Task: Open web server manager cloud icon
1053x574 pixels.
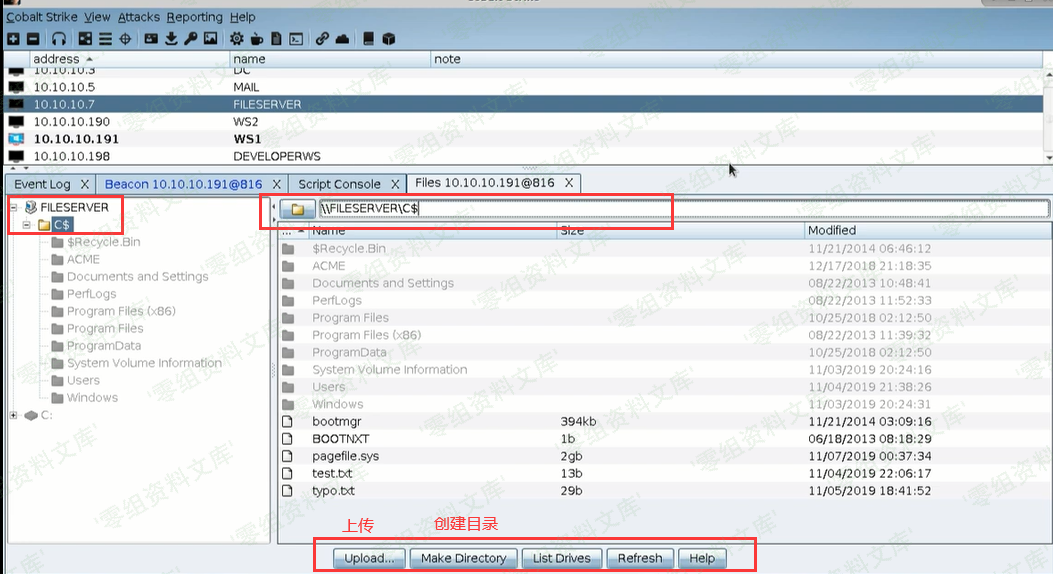Action: pyautogui.click(x=342, y=39)
